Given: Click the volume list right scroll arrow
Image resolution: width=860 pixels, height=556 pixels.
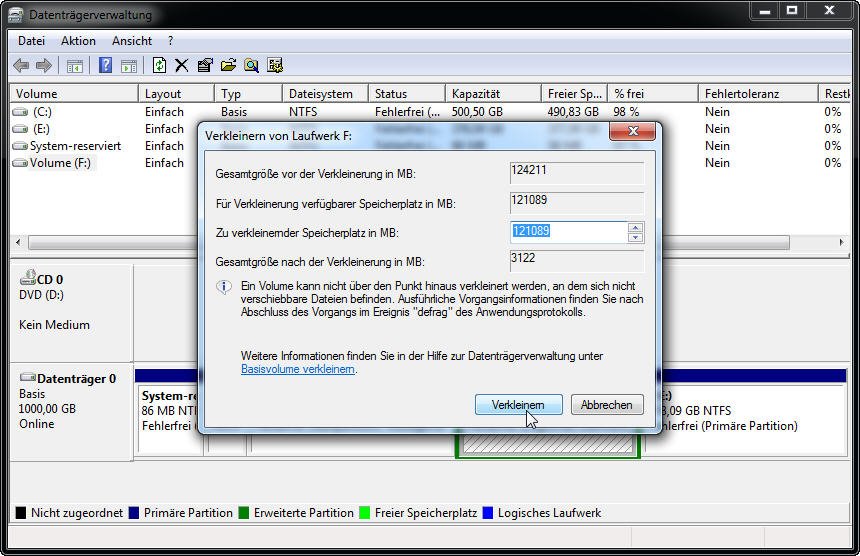Looking at the screenshot, I should [842, 242].
